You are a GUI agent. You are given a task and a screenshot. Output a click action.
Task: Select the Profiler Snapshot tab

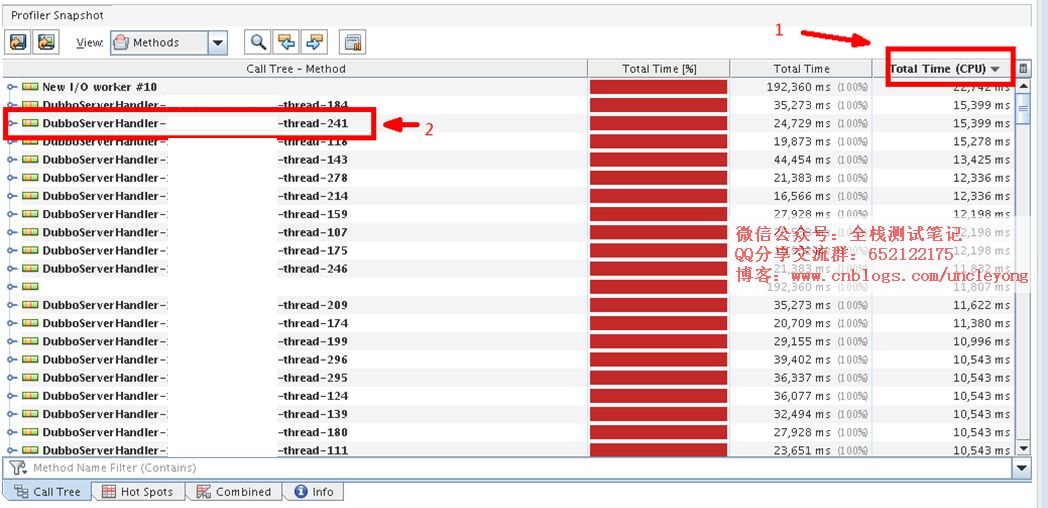(x=57, y=15)
